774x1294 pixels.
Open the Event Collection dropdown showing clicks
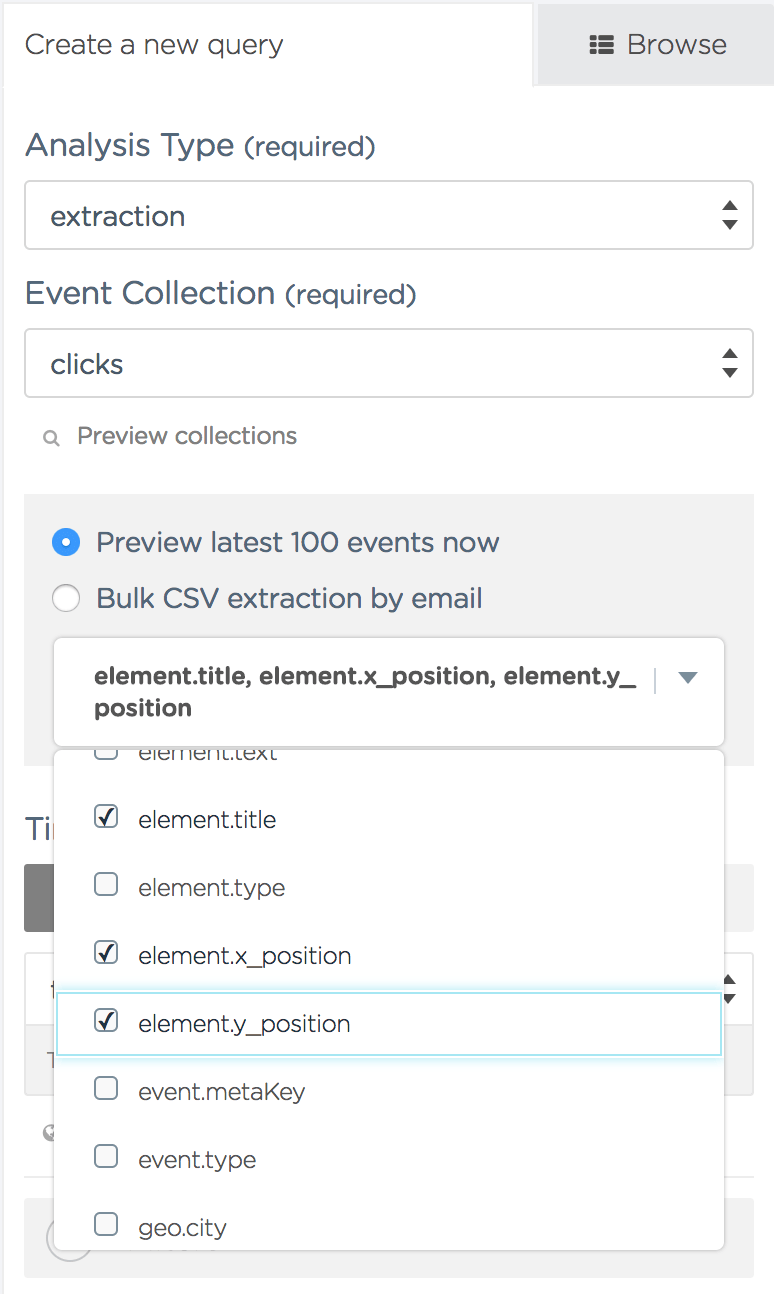click(388, 363)
